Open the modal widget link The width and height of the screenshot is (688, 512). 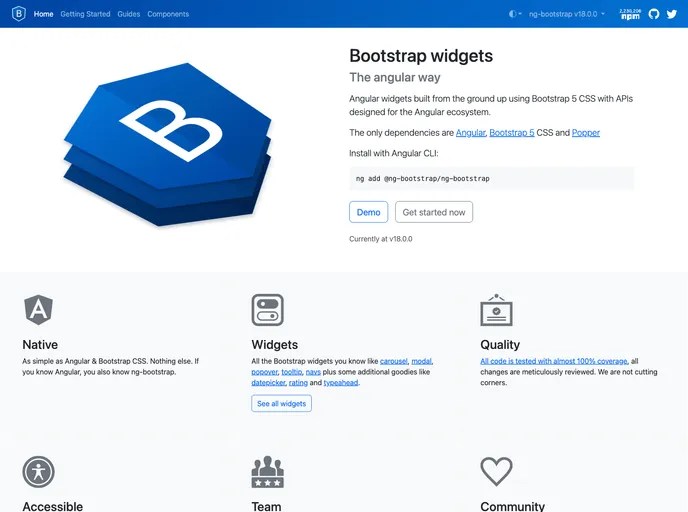coord(421,361)
